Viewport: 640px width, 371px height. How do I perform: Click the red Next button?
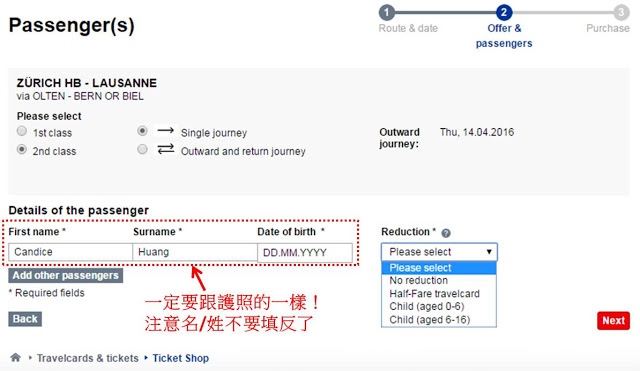point(613,320)
